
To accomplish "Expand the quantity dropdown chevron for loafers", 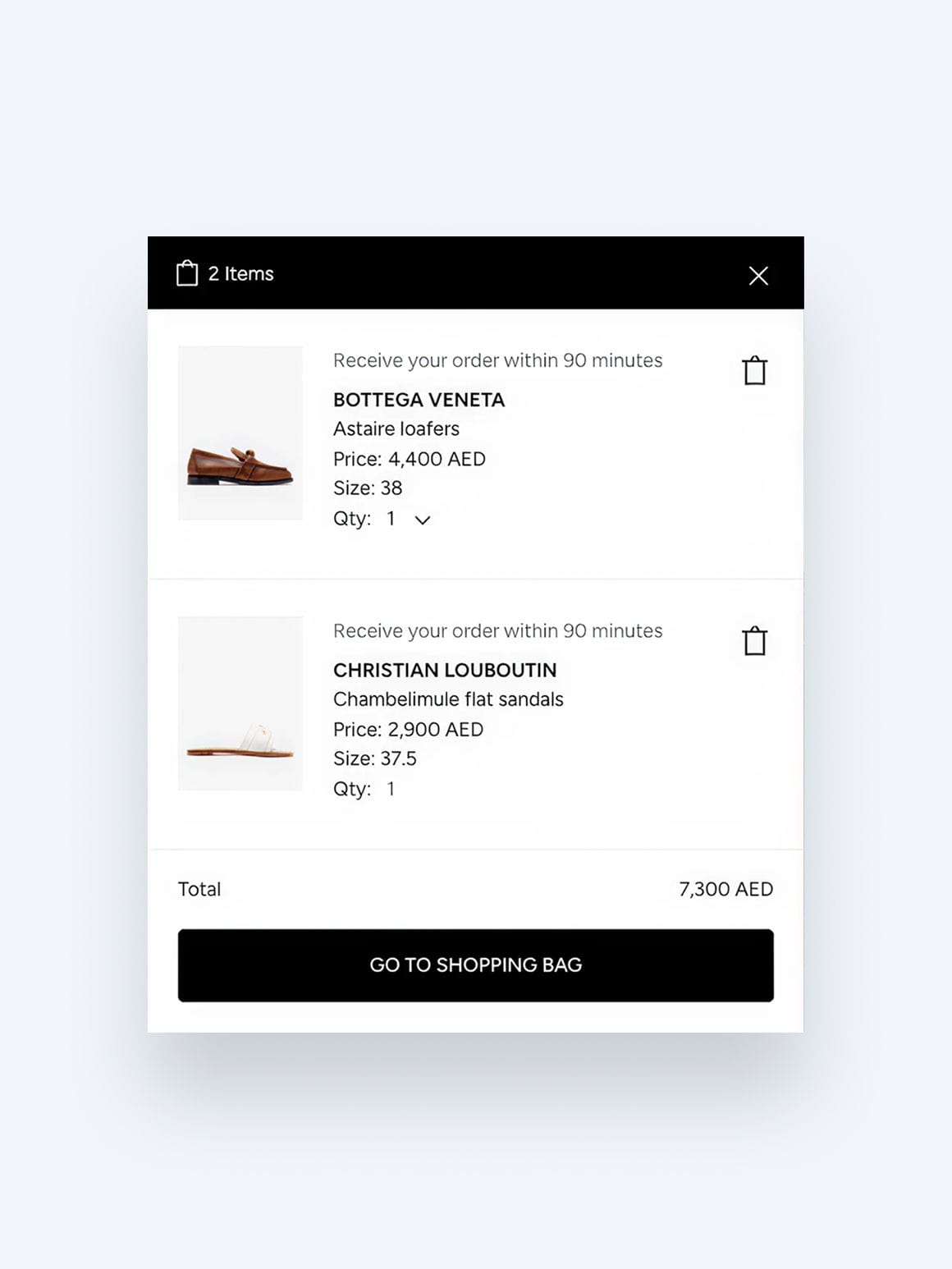I will click(423, 520).
